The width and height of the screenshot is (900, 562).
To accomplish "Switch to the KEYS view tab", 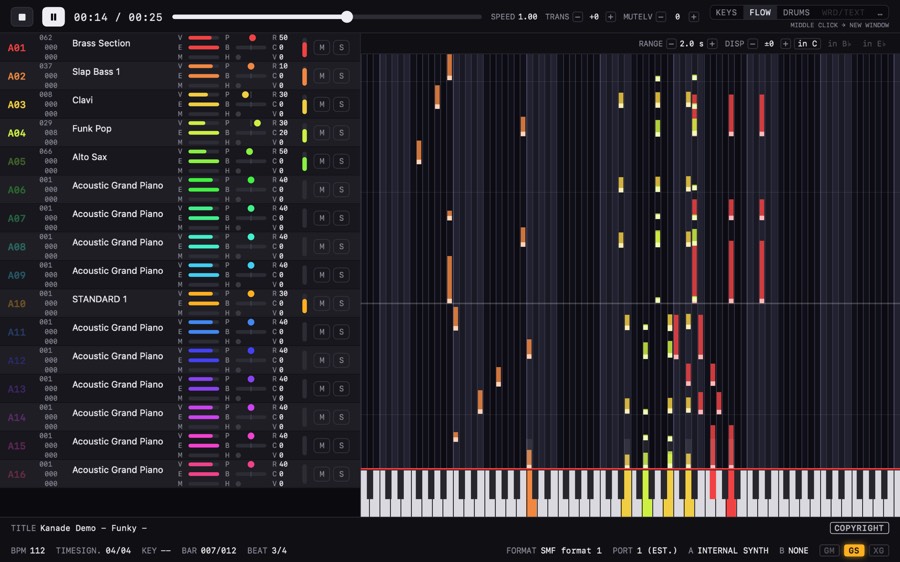I will point(726,12).
